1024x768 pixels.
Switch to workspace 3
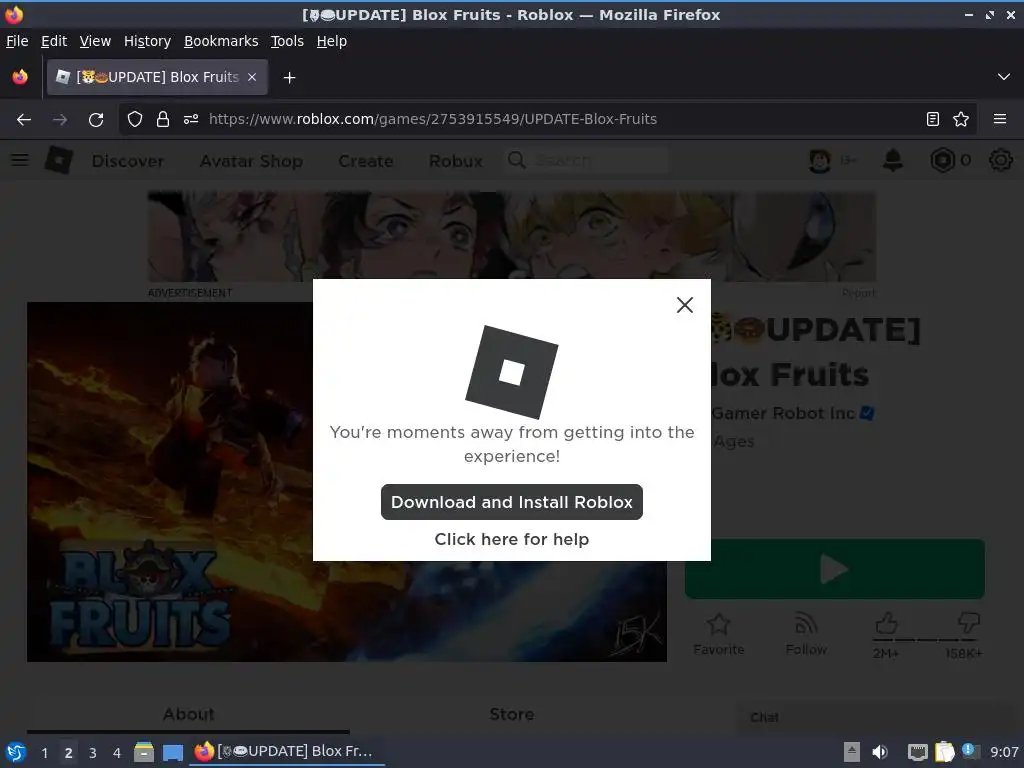coord(93,752)
